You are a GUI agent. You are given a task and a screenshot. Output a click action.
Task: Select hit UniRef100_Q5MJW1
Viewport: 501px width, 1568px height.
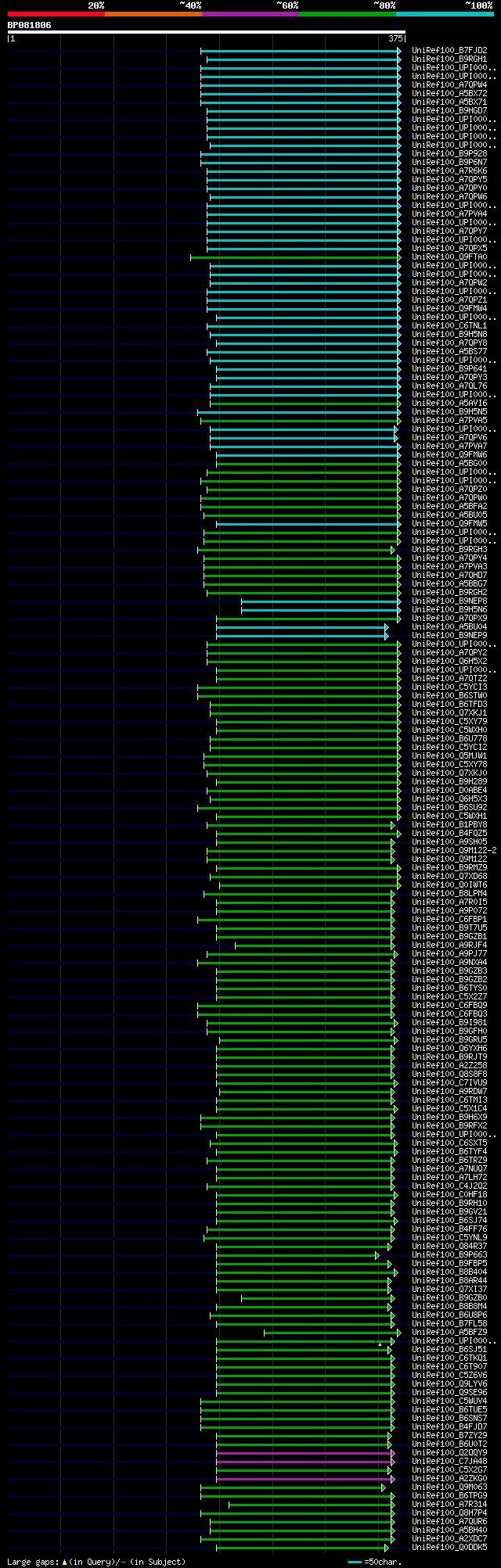(x=449, y=755)
